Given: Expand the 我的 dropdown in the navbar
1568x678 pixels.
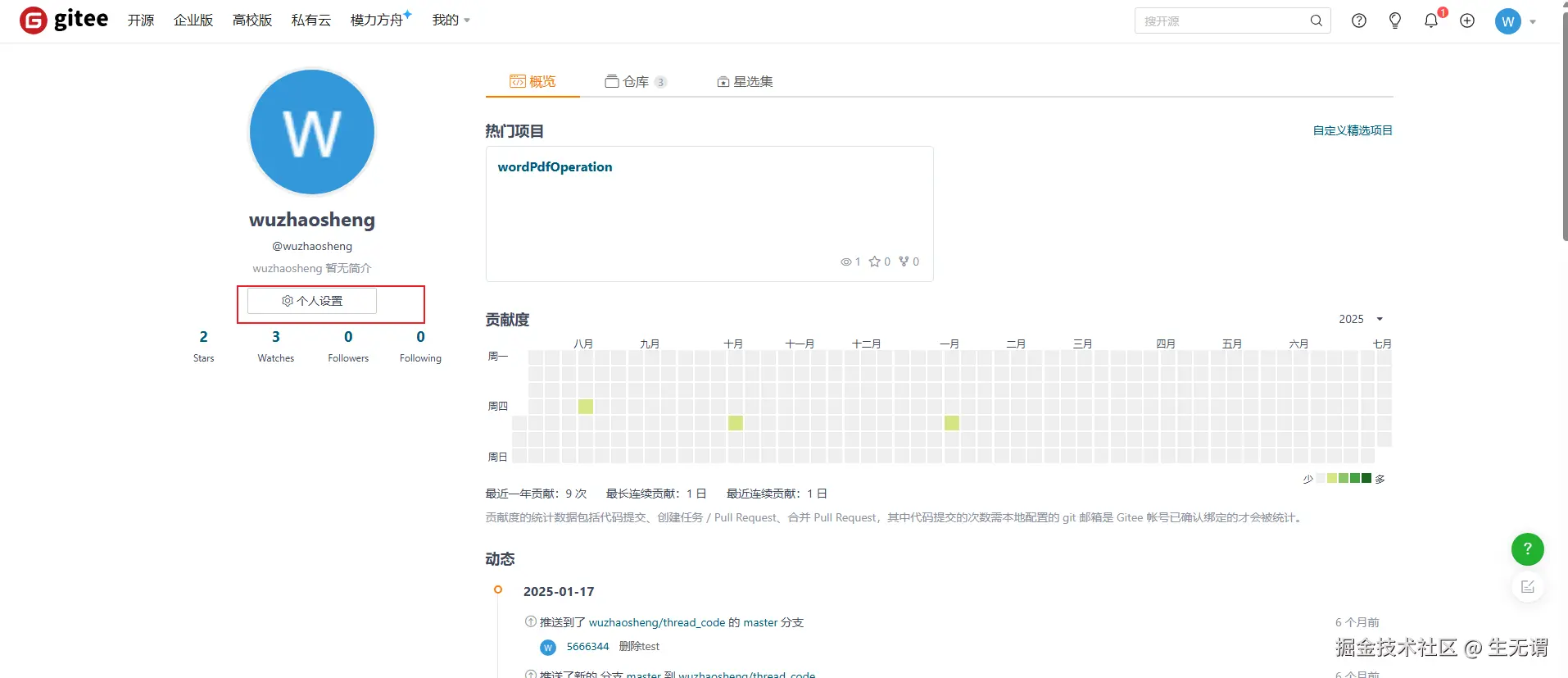Looking at the screenshot, I should [x=451, y=20].
